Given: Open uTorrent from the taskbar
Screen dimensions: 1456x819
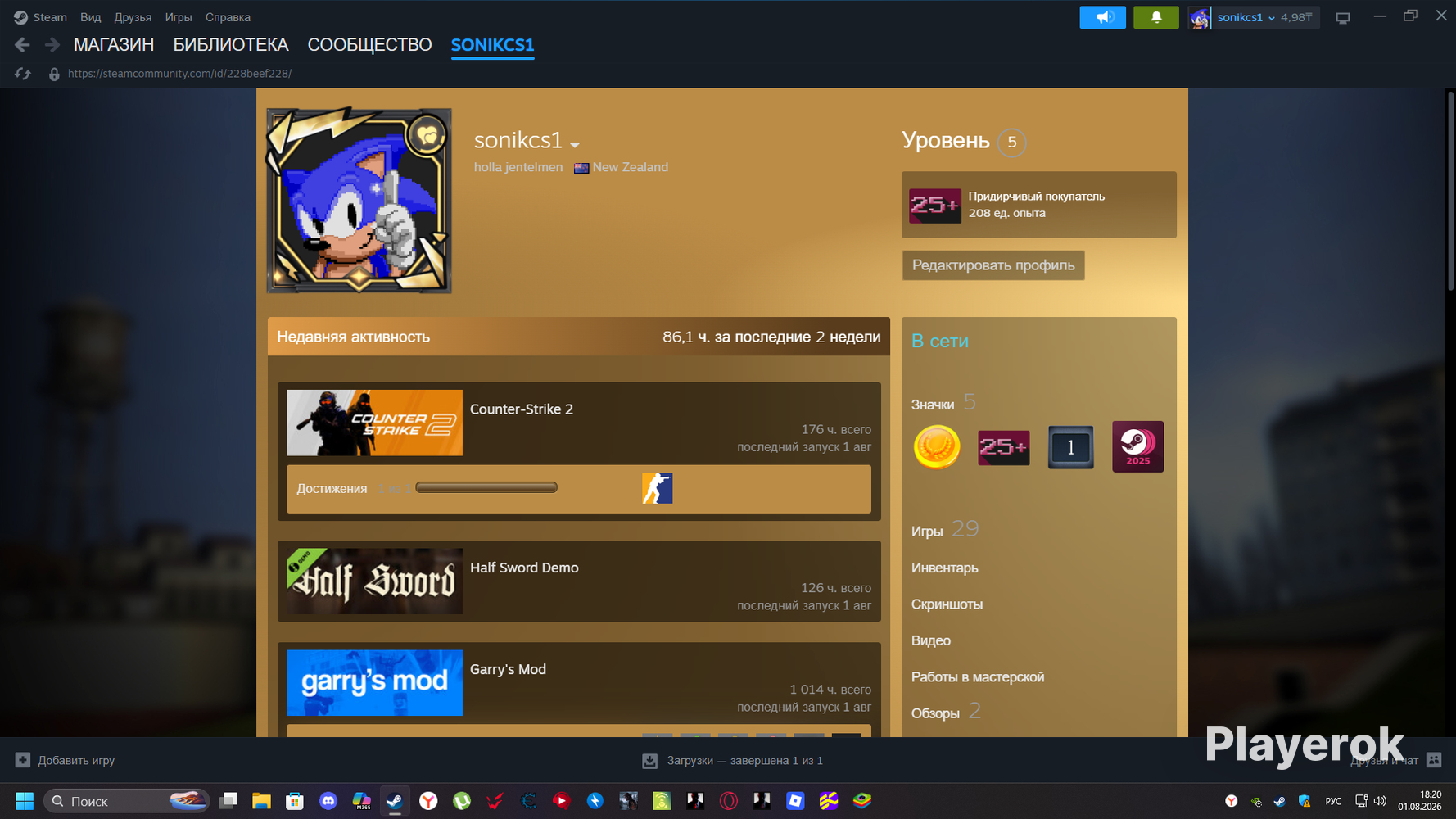Looking at the screenshot, I should click(462, 801).
